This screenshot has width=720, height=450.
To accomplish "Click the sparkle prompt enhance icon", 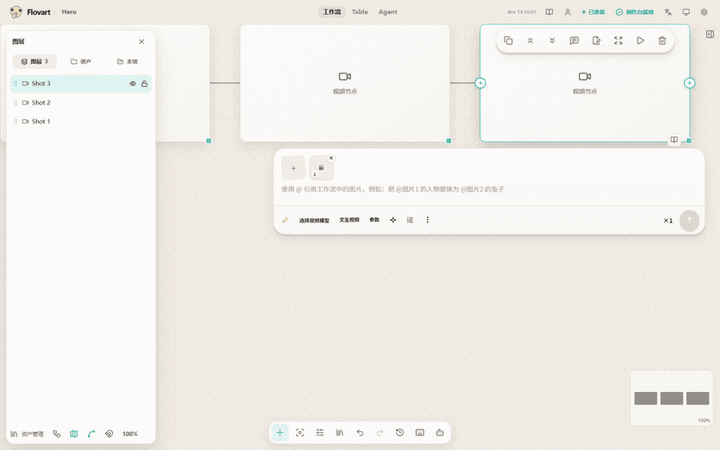I will [x=393, y=220].
